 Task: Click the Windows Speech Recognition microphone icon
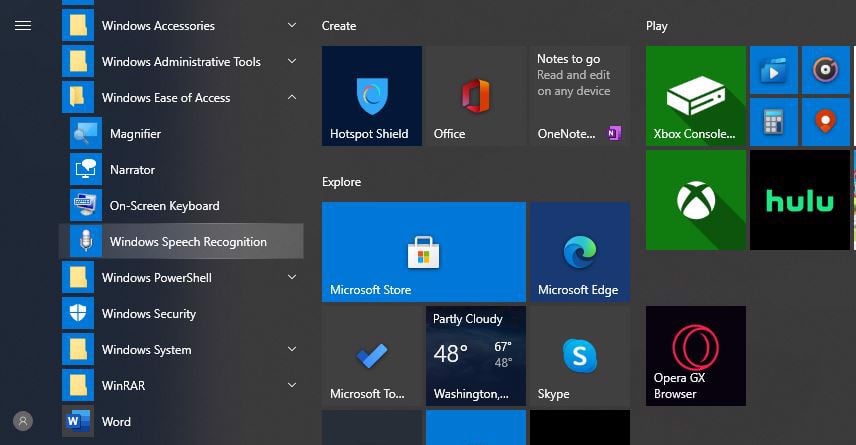click(x=86, y=241)
